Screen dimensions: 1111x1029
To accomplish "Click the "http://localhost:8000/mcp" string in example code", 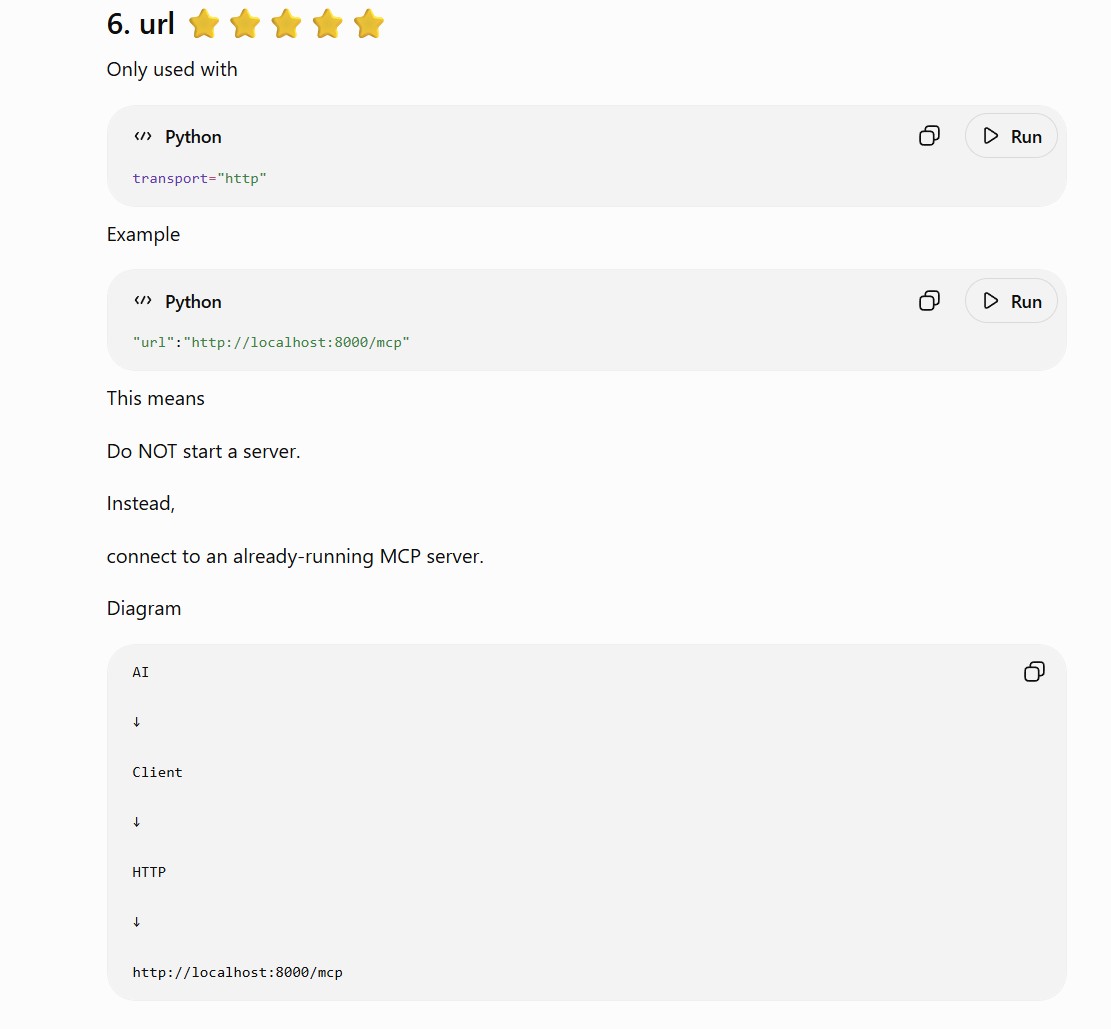I will click(297, 342).
